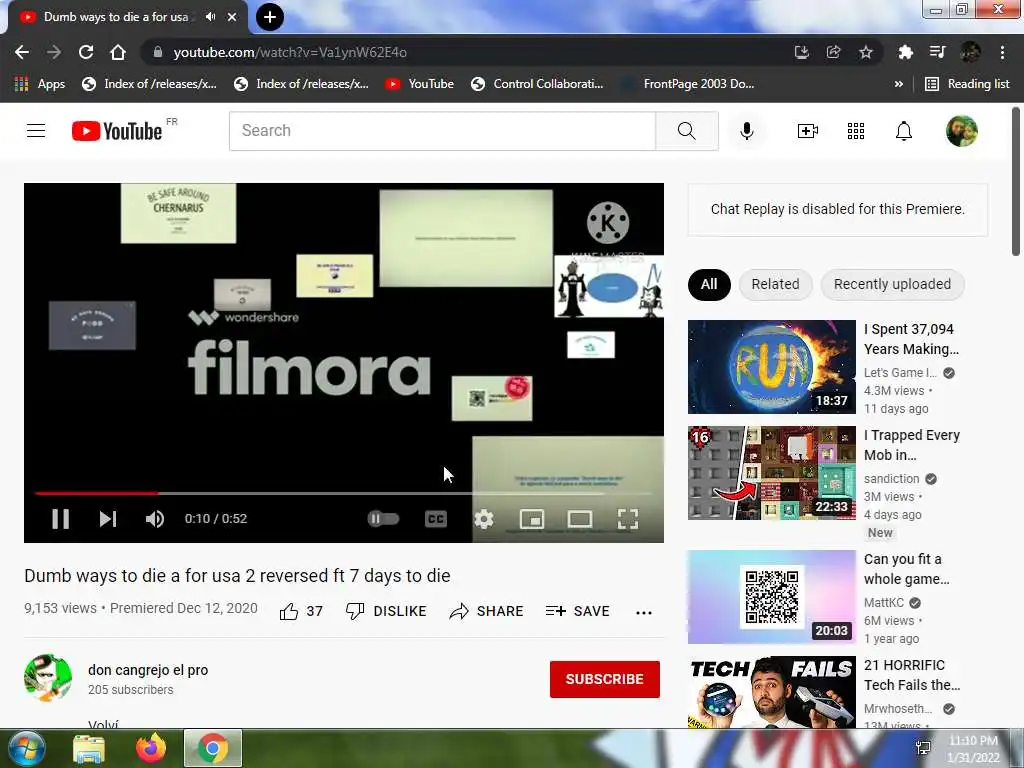This screenshot has height=768, width=1024.
Task: Open the Apps bookmark shortcut
Action: (x=39, y=84)
